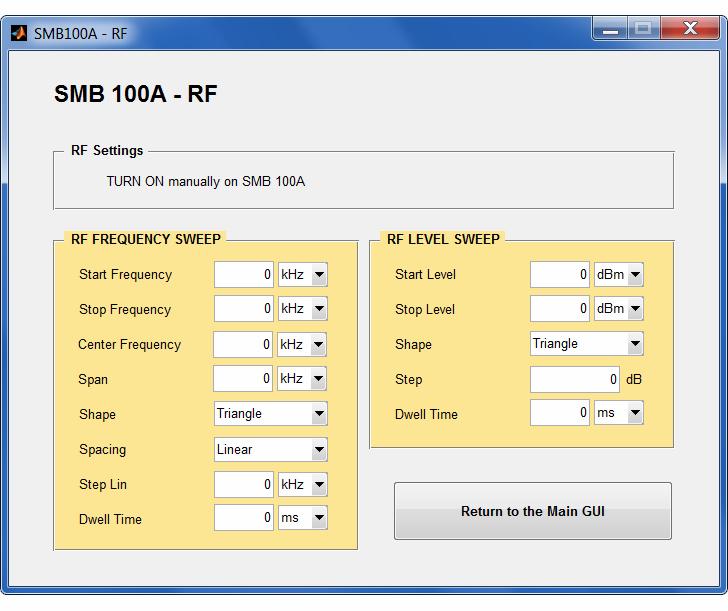Image resolution: width=728 pixels, height=611 pixels.
Task: Open Span unit dropdown
Action: (302, 379)
